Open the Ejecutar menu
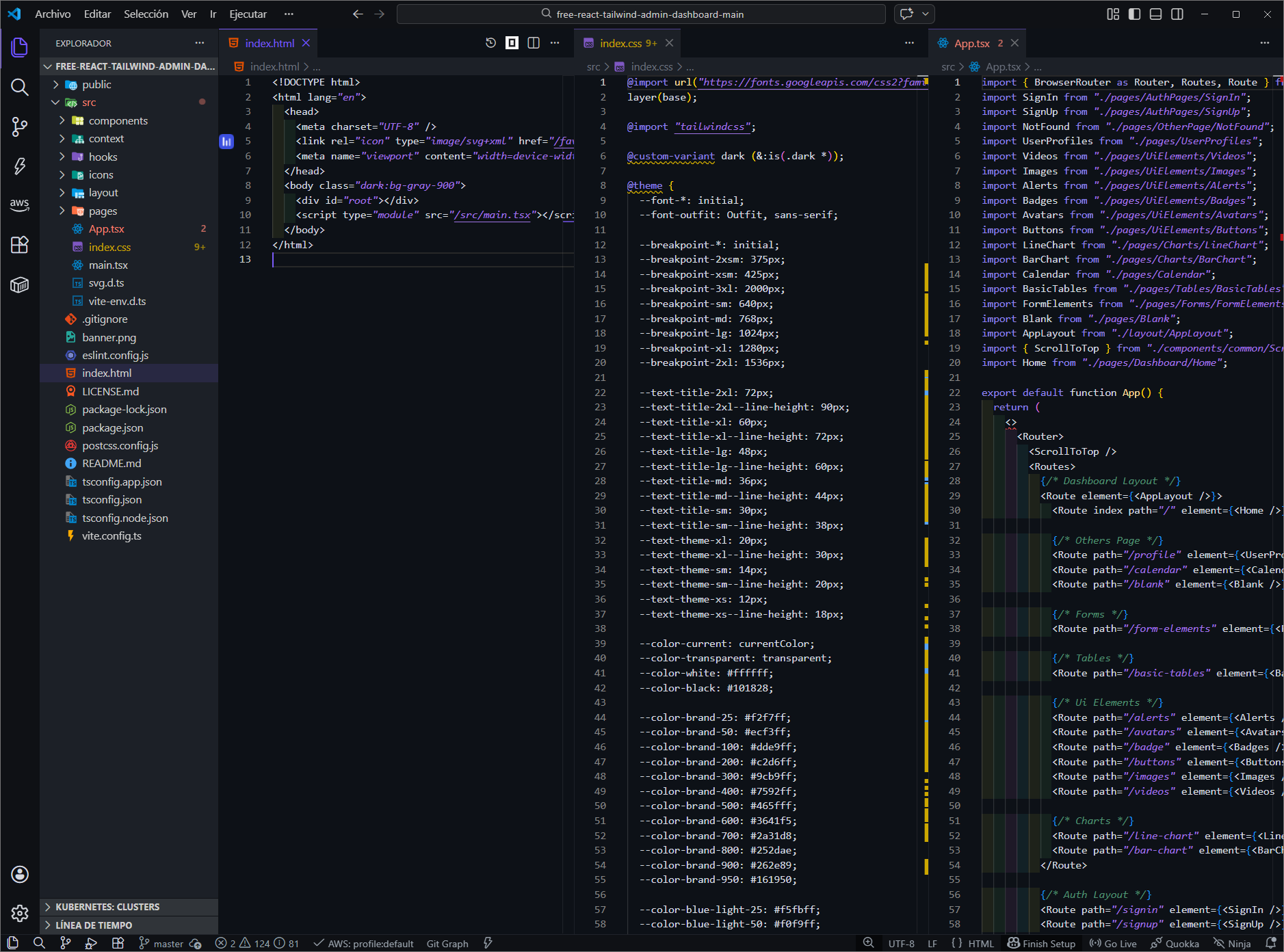Viewport: 1284px width, 952px height. click(x=248, y=14)
